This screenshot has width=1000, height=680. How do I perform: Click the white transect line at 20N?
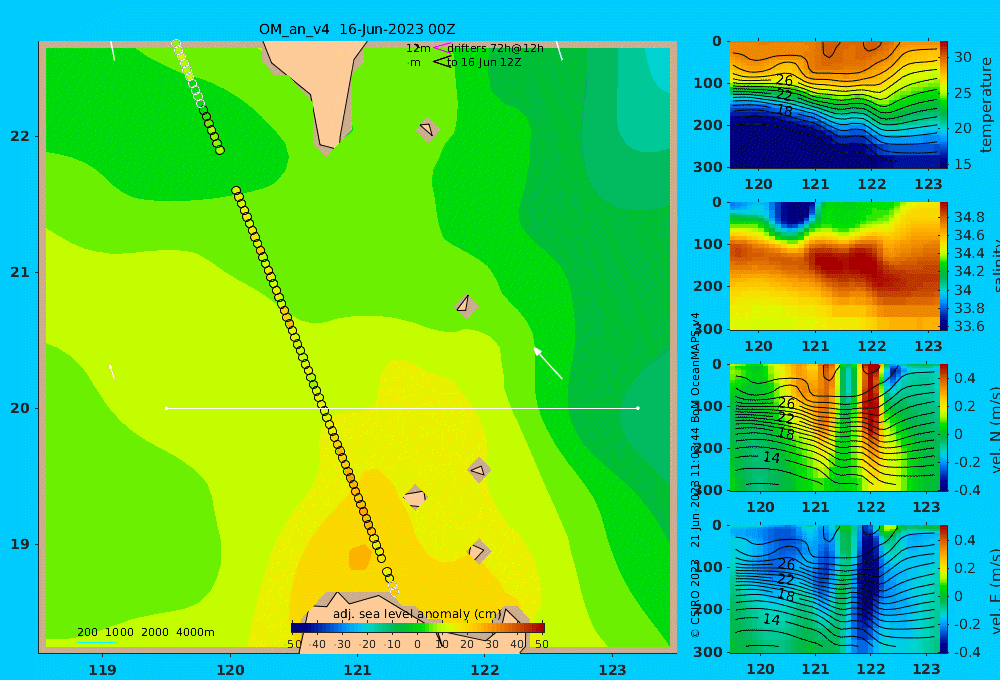(x=402, y=408)
